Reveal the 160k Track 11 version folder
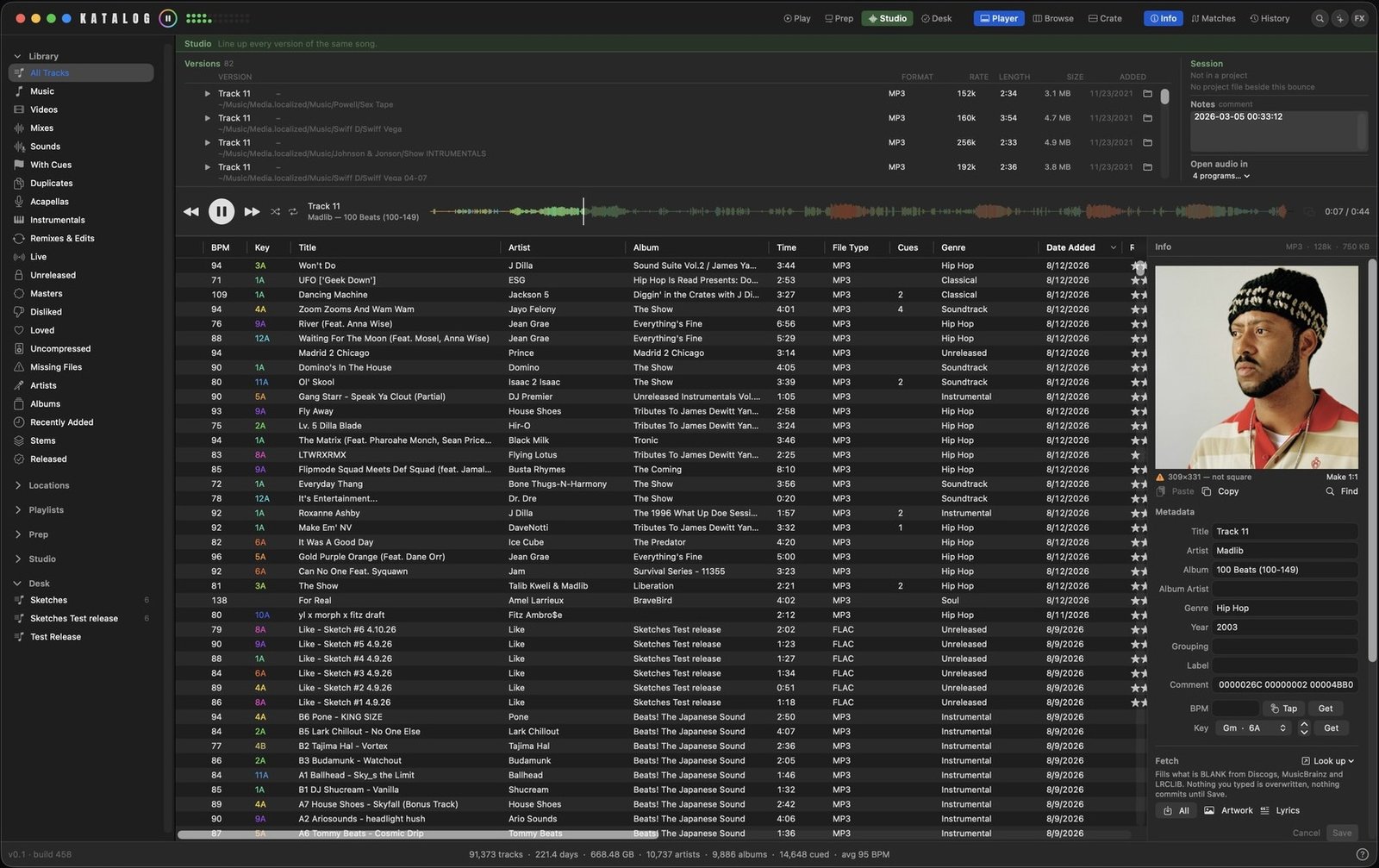This screenshot has height=868, width=1379. pos(1147,118)
